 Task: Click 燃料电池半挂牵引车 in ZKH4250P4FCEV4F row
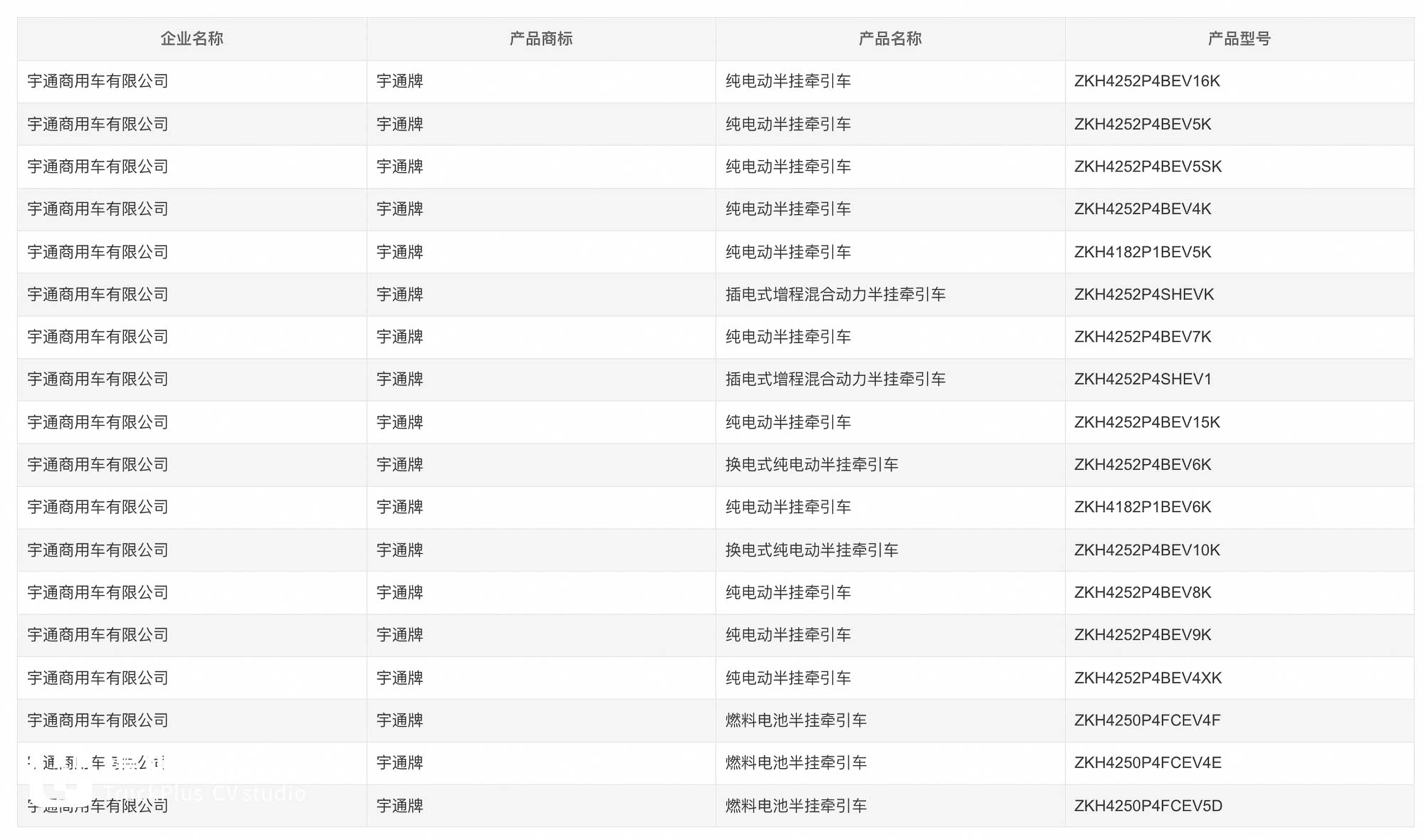[x=795, y=720]
